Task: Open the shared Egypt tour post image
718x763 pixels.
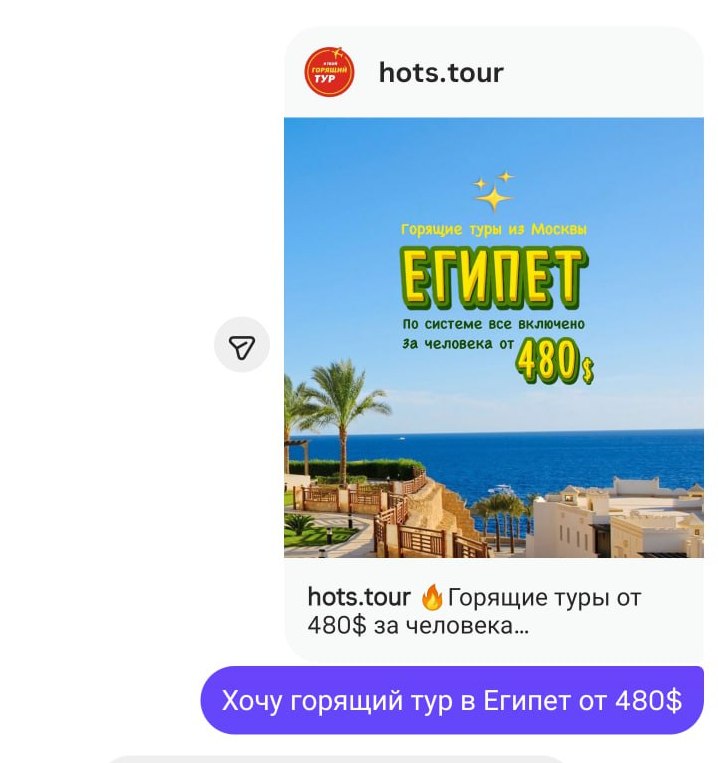Action: point(494,338)
